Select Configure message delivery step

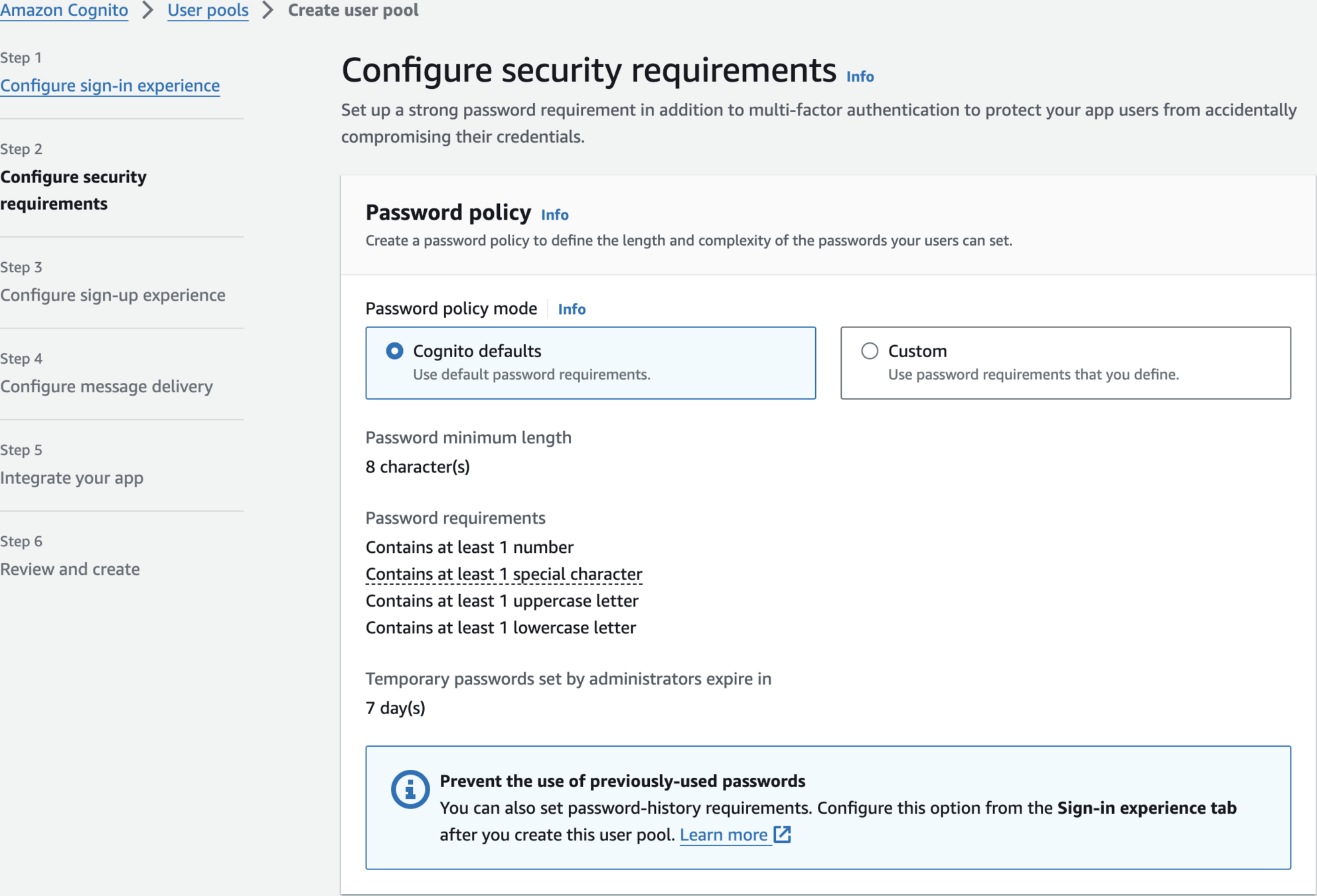106,386
